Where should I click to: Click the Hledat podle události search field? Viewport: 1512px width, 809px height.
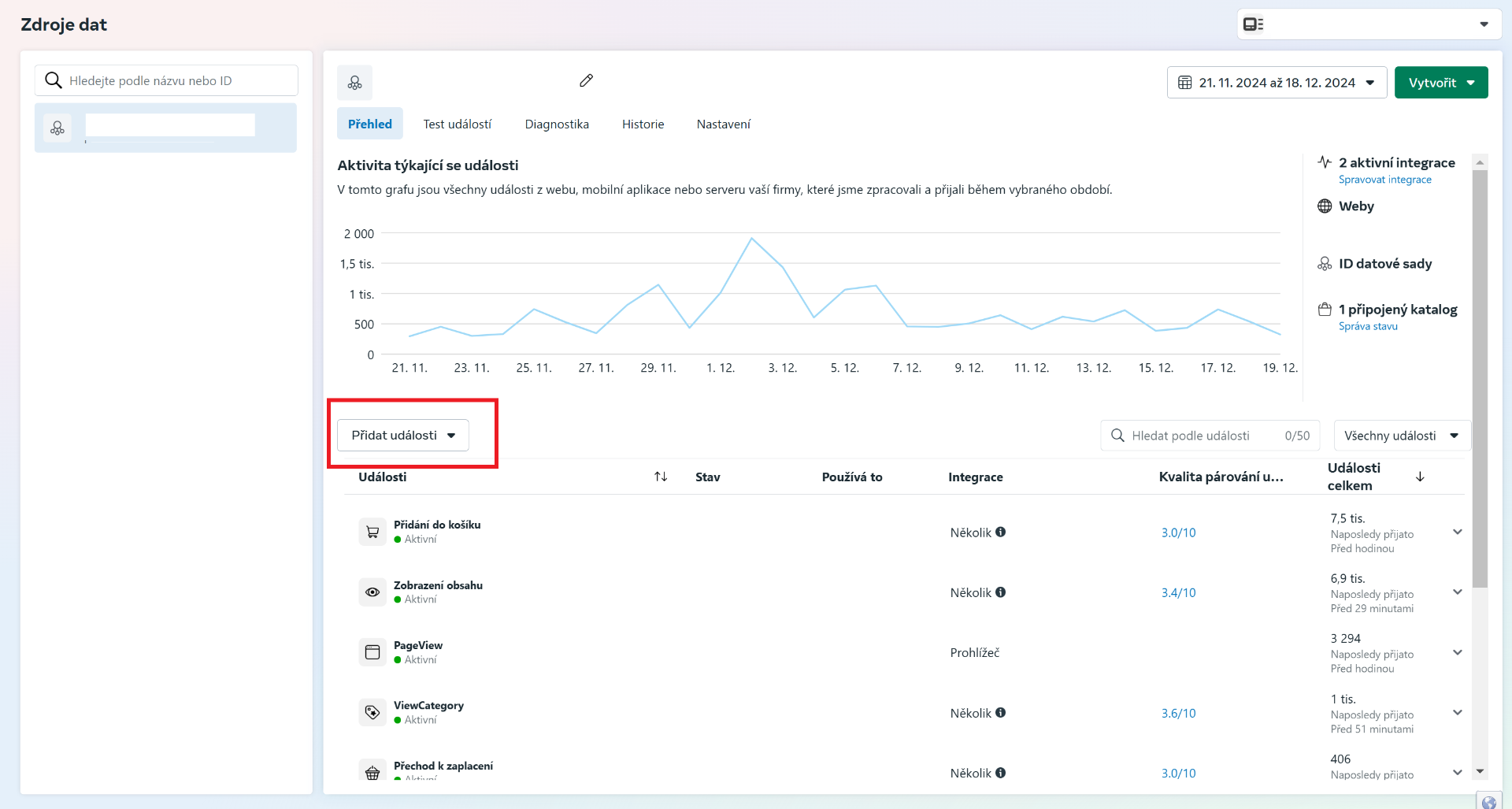click(1212, 436)
